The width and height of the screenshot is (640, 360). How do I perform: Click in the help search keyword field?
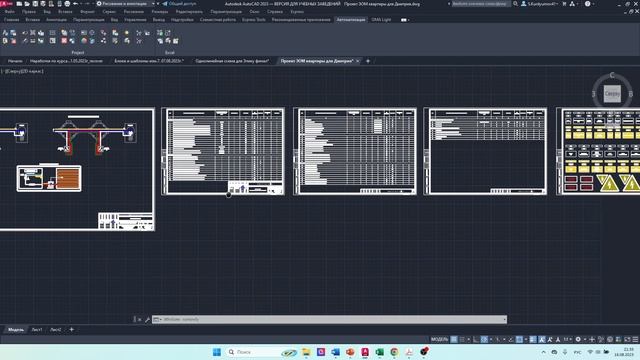(x=481, y=4)
